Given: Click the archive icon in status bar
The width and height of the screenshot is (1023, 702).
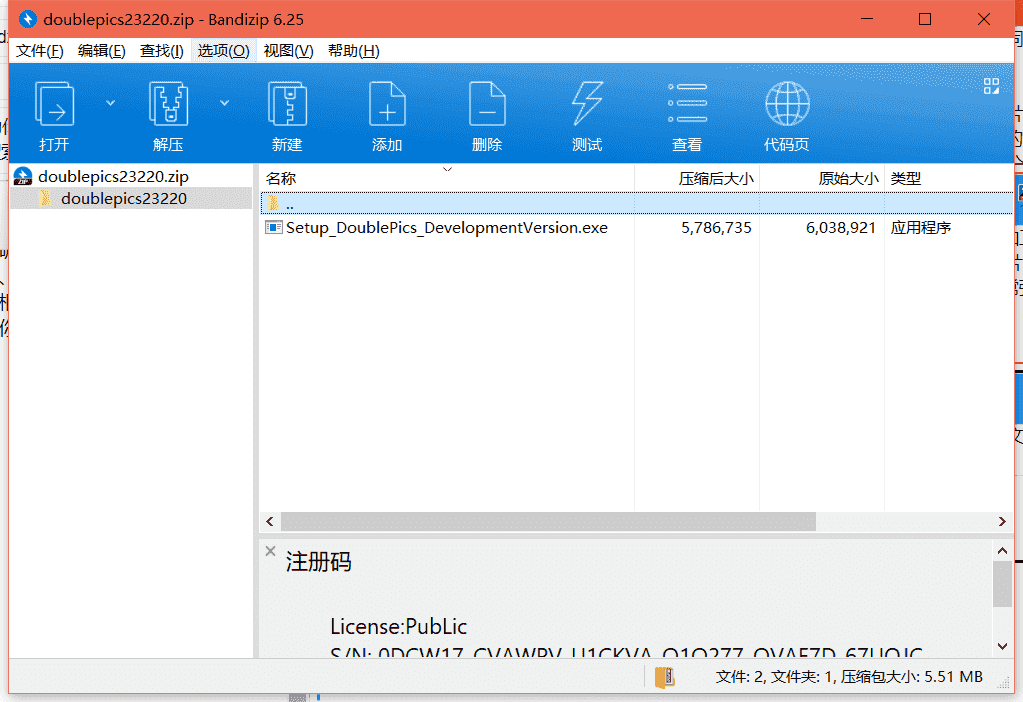Looking at the screenshot, I should coord(665,677).
